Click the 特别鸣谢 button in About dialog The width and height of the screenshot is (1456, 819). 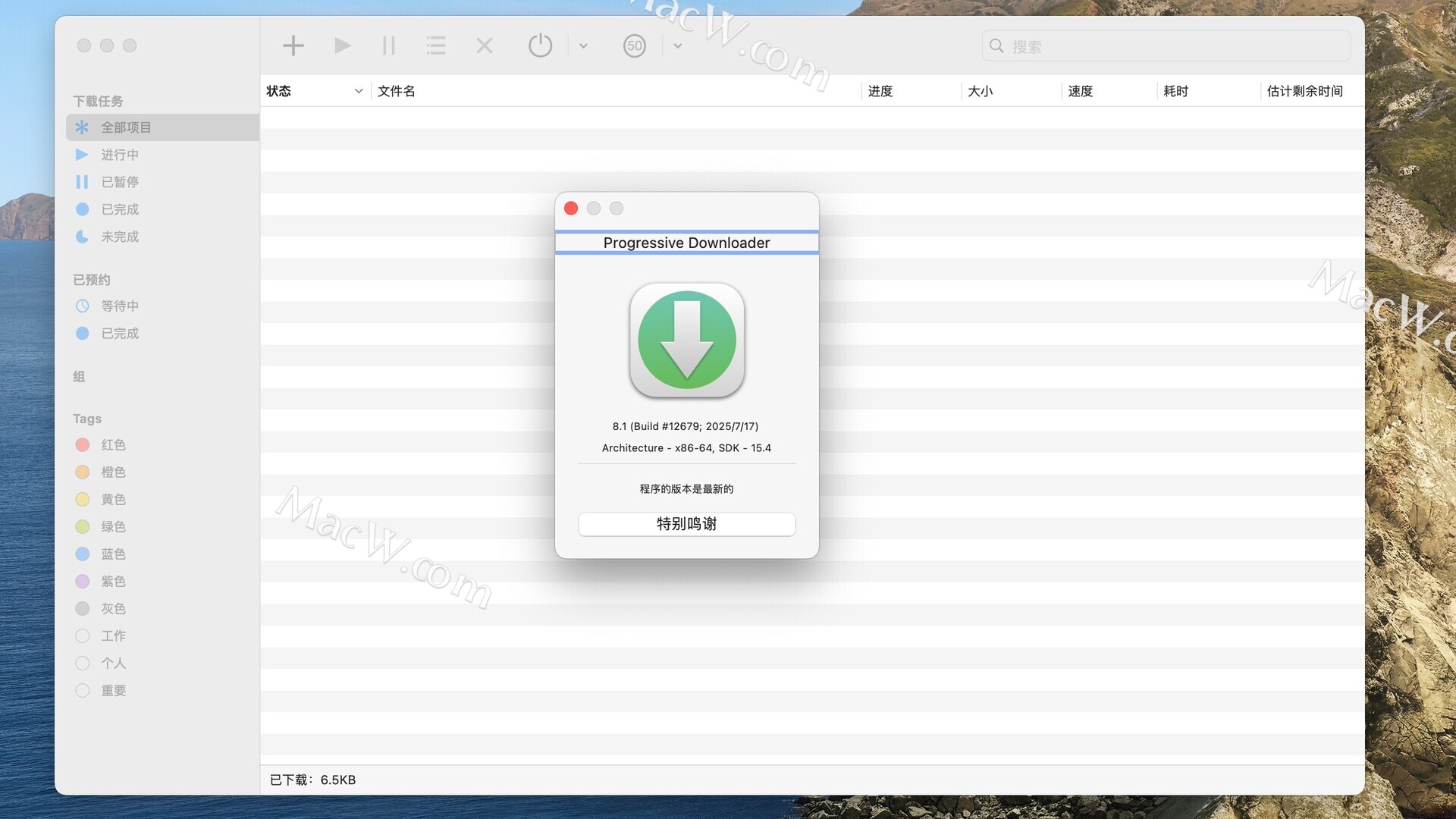tap(686, 524)
